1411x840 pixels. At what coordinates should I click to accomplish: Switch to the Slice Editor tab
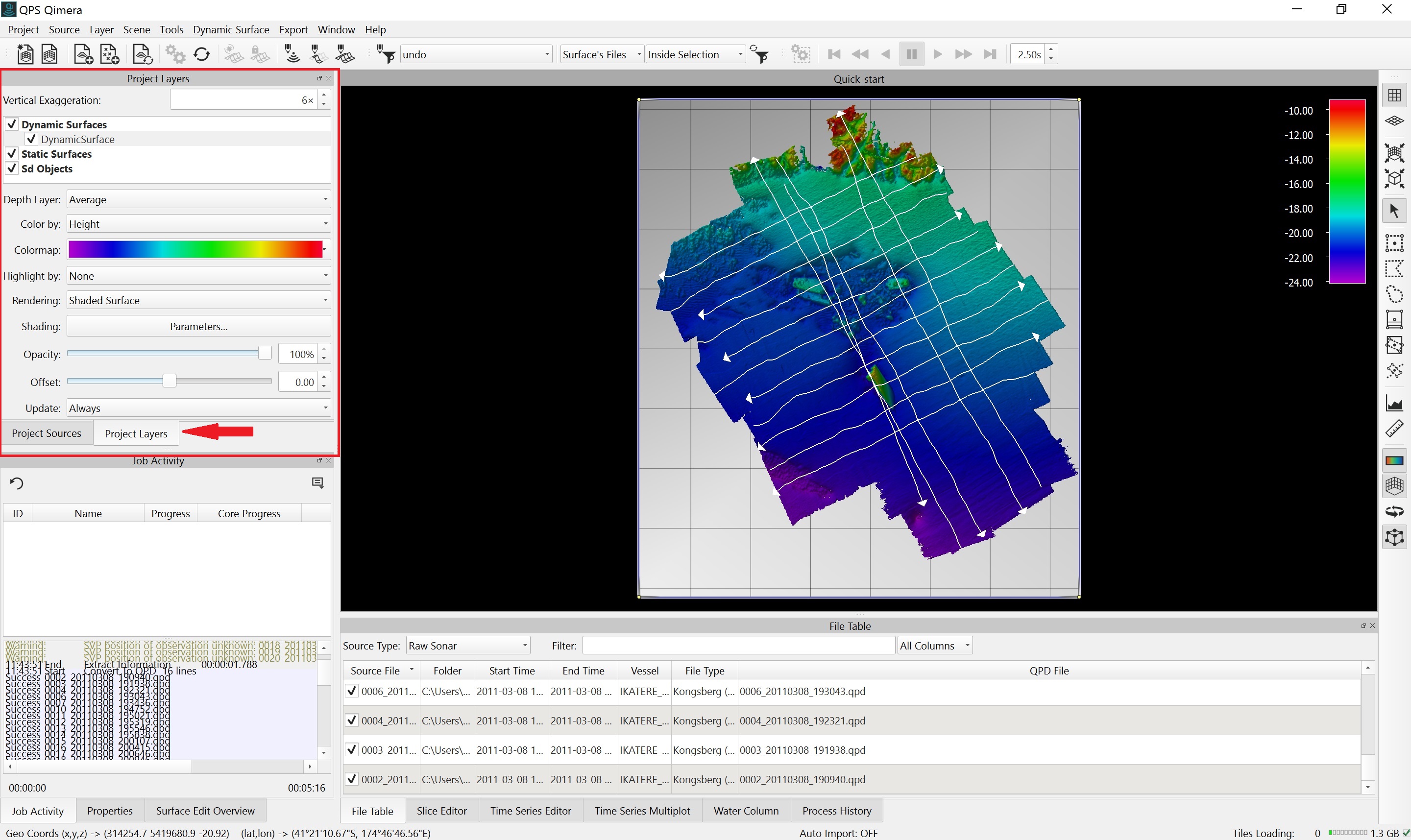(x=441, y=811)
